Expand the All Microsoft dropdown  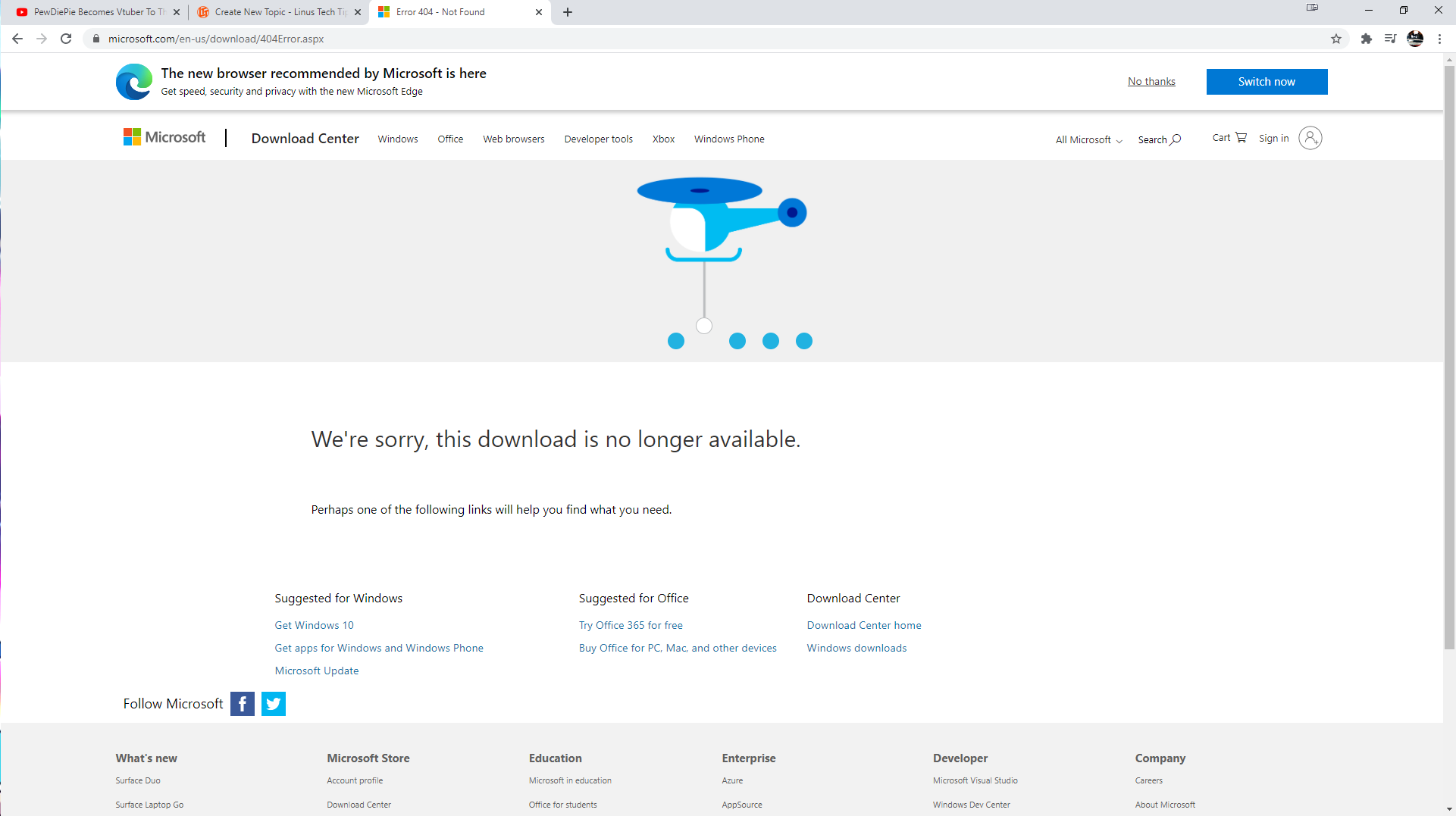pyautogui.click(x=1088, y=139)
